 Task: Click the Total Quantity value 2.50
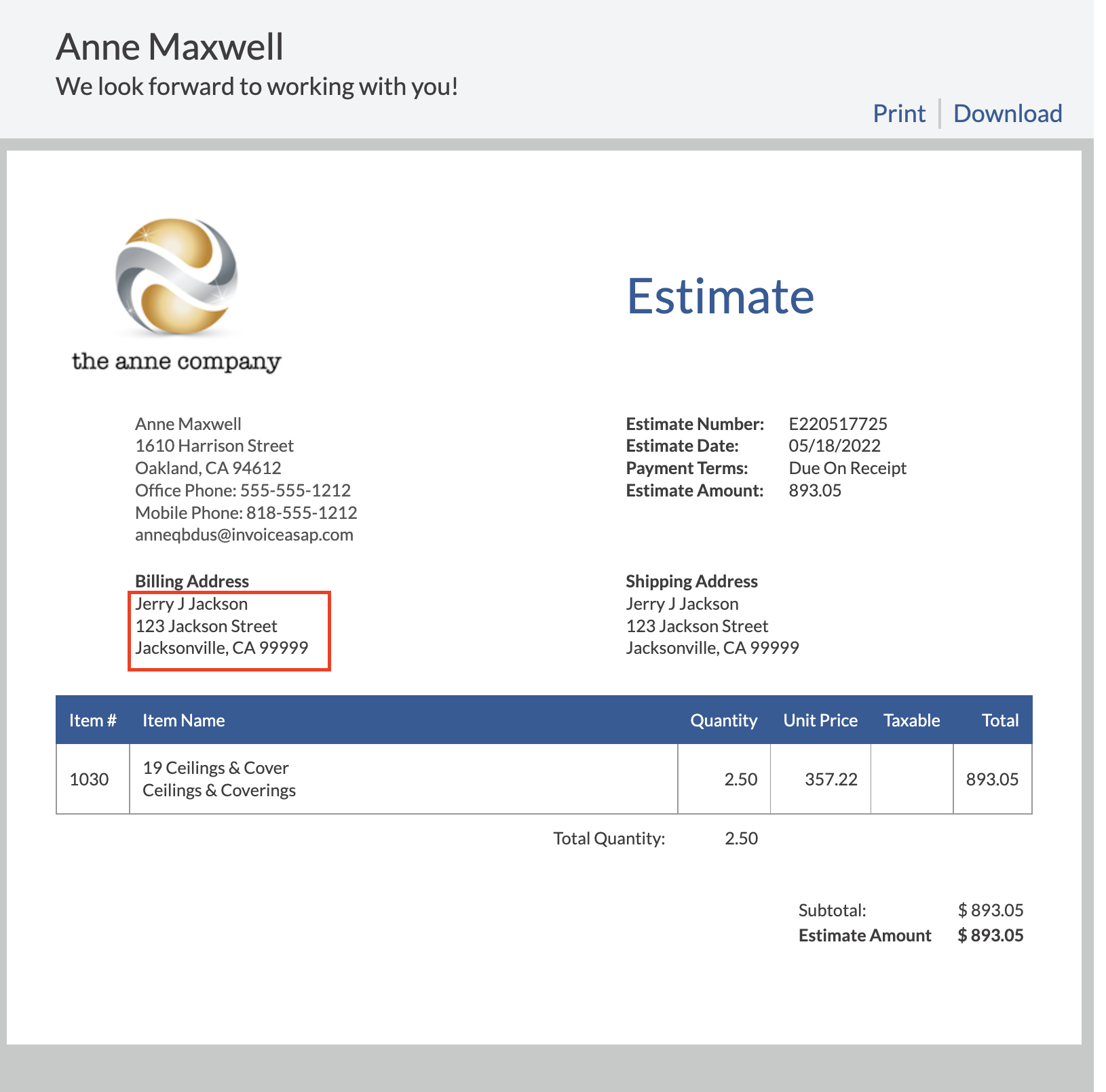pyautogui.click(x=742, y=838)
